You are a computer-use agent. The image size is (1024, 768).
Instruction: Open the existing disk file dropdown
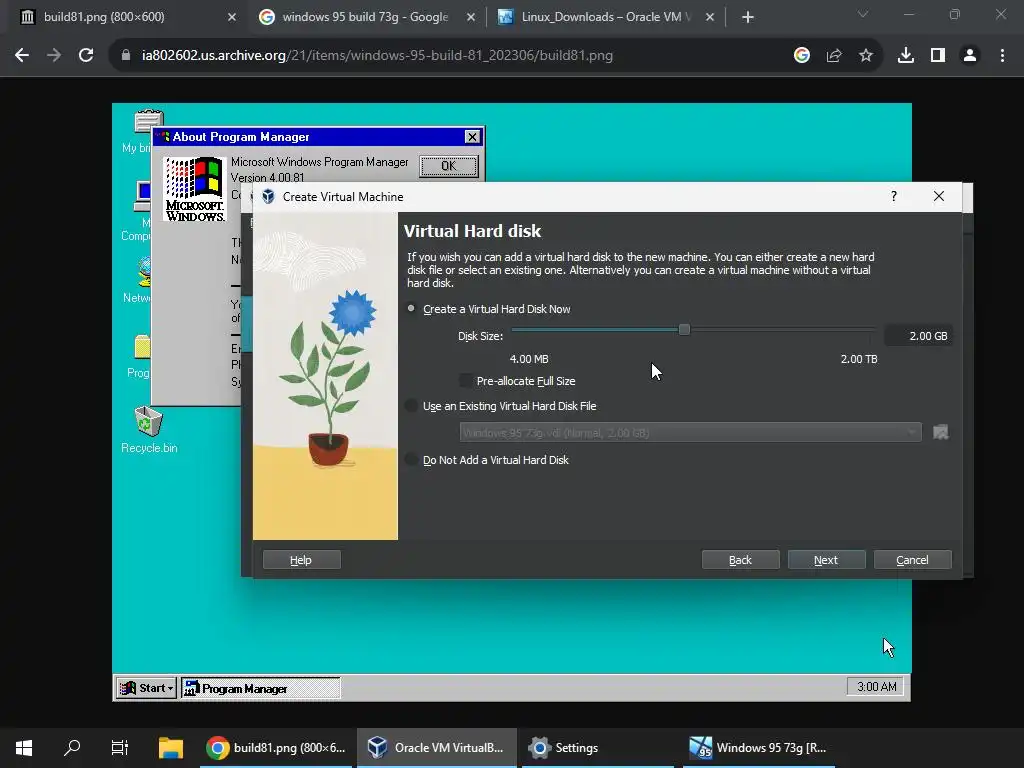click(x=690, y=432)
